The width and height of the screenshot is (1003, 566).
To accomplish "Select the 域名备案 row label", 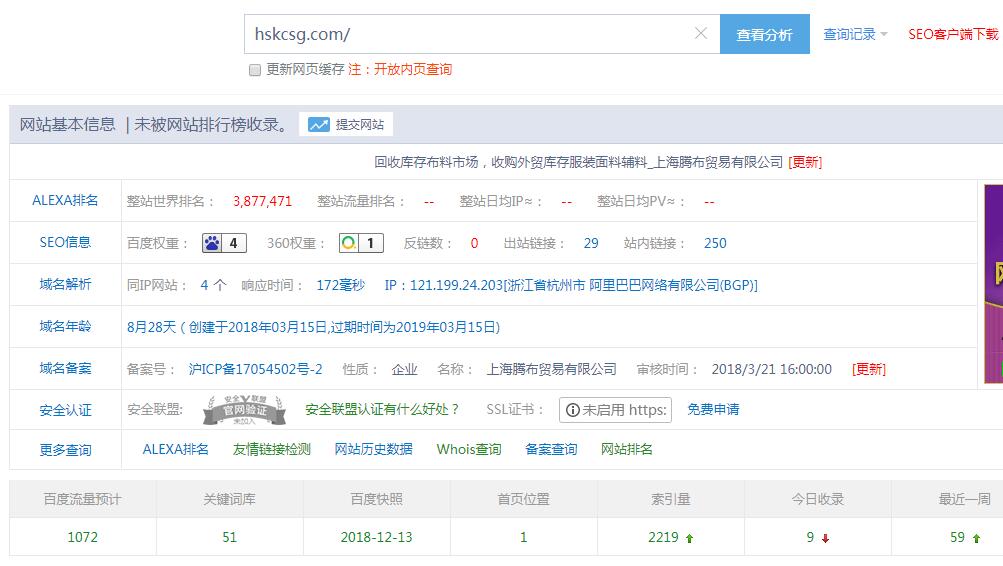I will [65, 368].
